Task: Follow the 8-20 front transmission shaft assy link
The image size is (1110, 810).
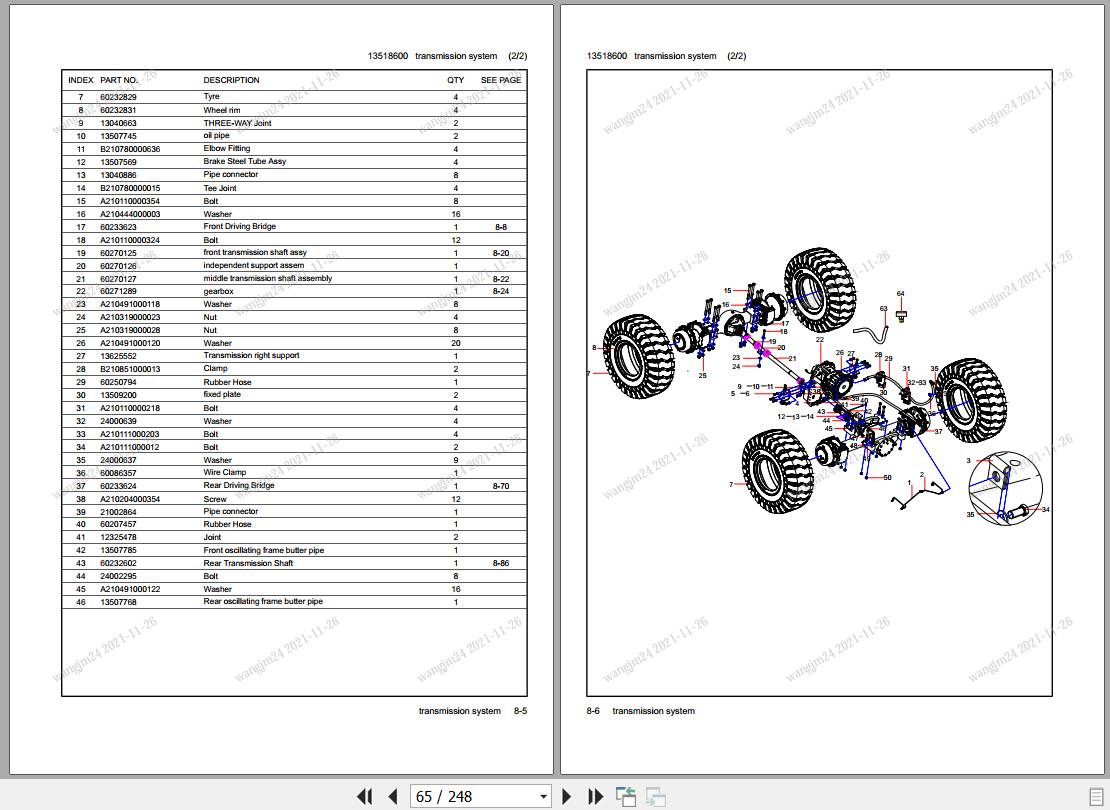Action: 501,252
